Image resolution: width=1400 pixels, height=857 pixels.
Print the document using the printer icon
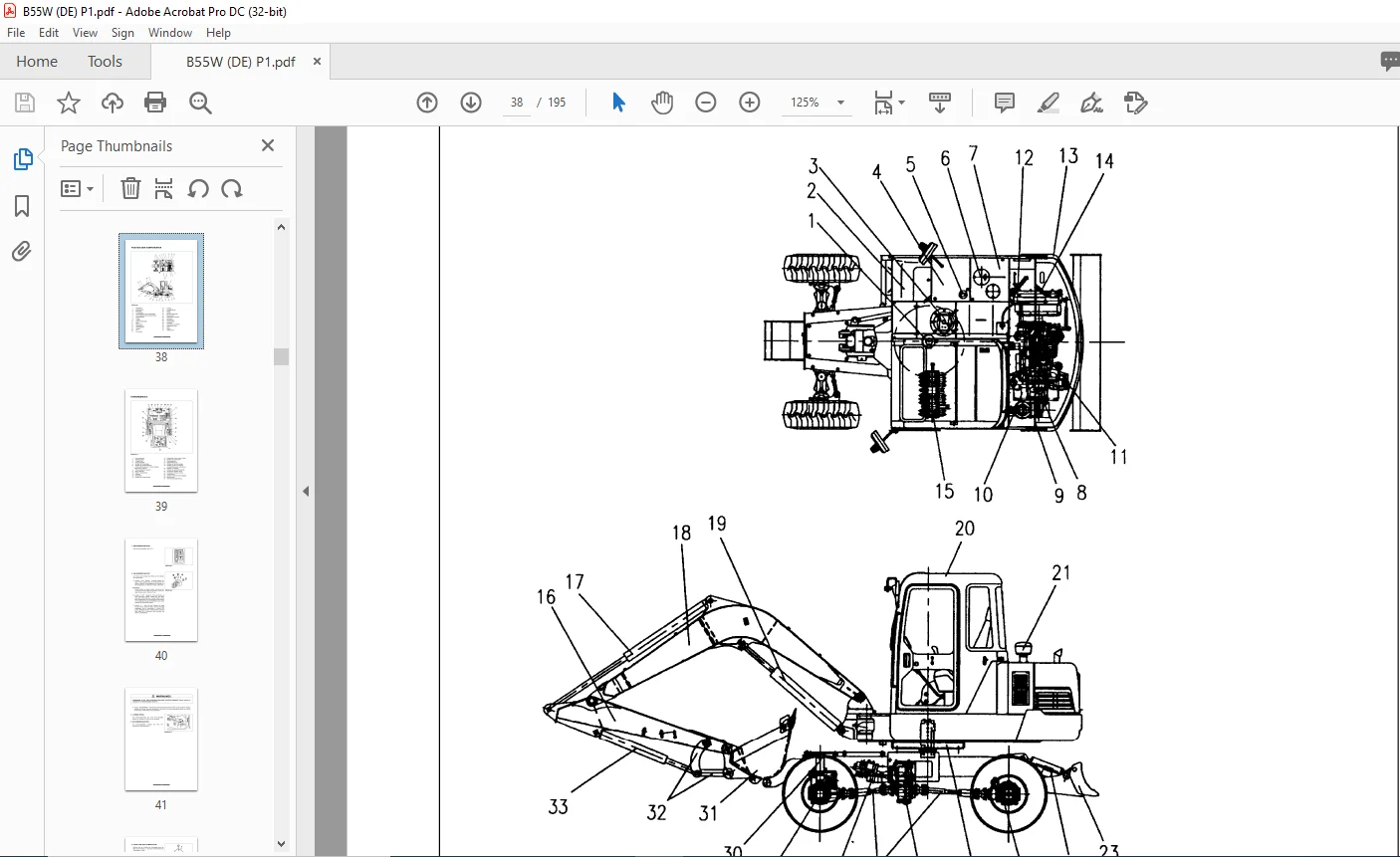[x=155, y=103]
